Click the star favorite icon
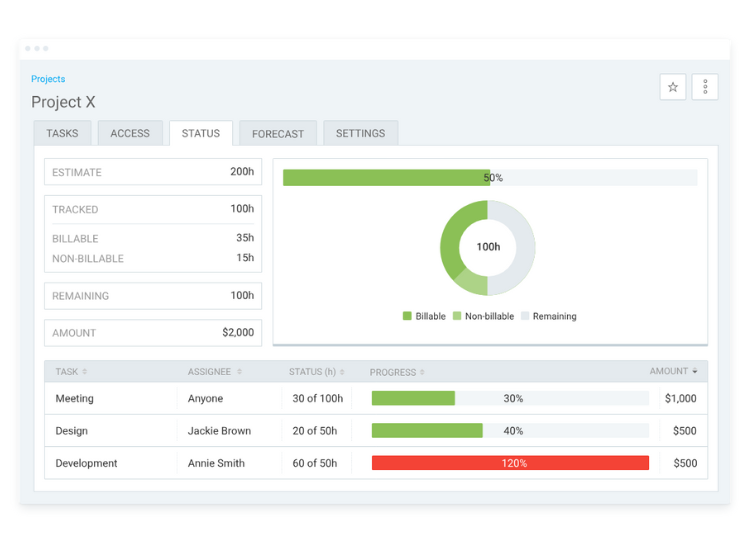The height and width of the screenshot is (550, 750). [x=673, y=87]
